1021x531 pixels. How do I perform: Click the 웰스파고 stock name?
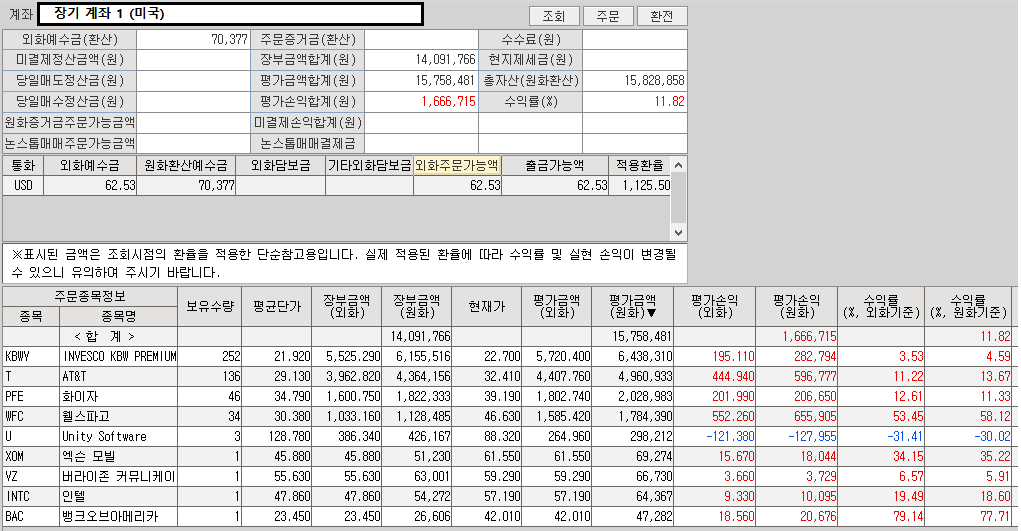85,416
